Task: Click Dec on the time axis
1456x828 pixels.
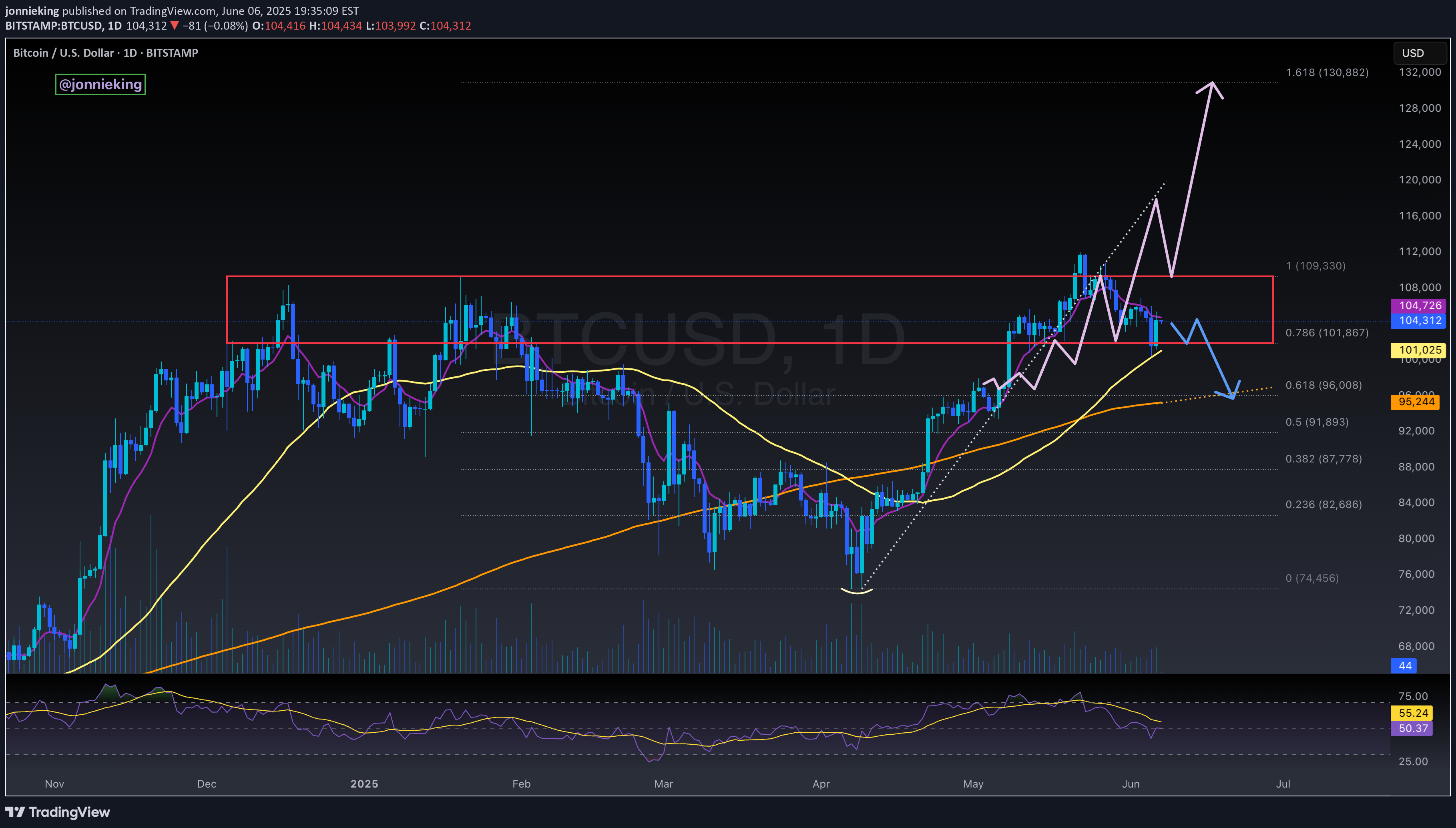Action: [207, 784]
